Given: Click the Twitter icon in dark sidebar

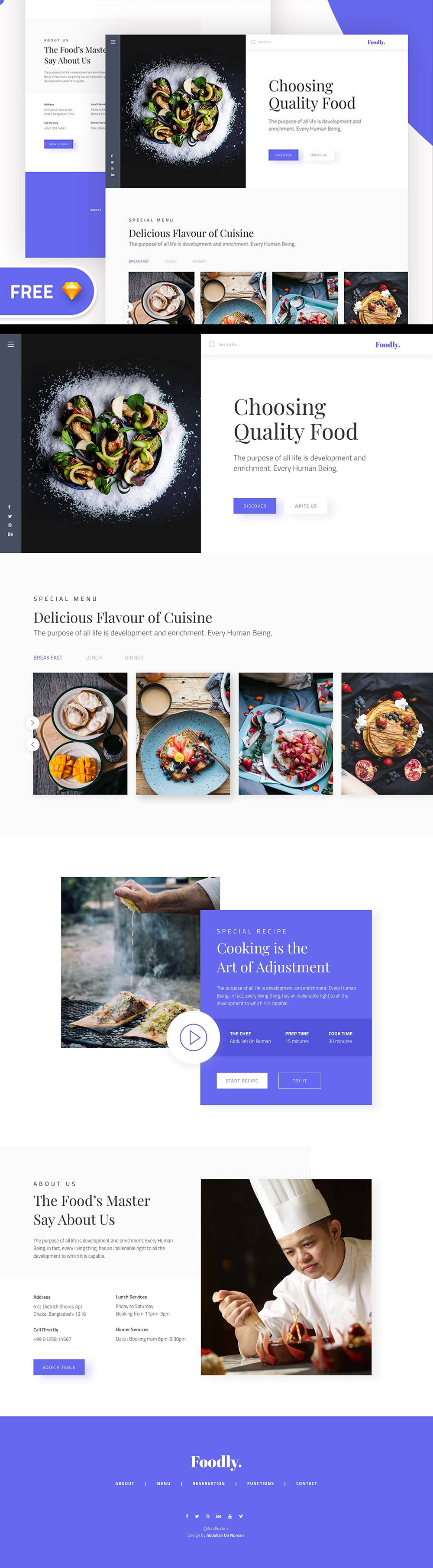Looking at the screenshot, I should click(x=10, y=516).
